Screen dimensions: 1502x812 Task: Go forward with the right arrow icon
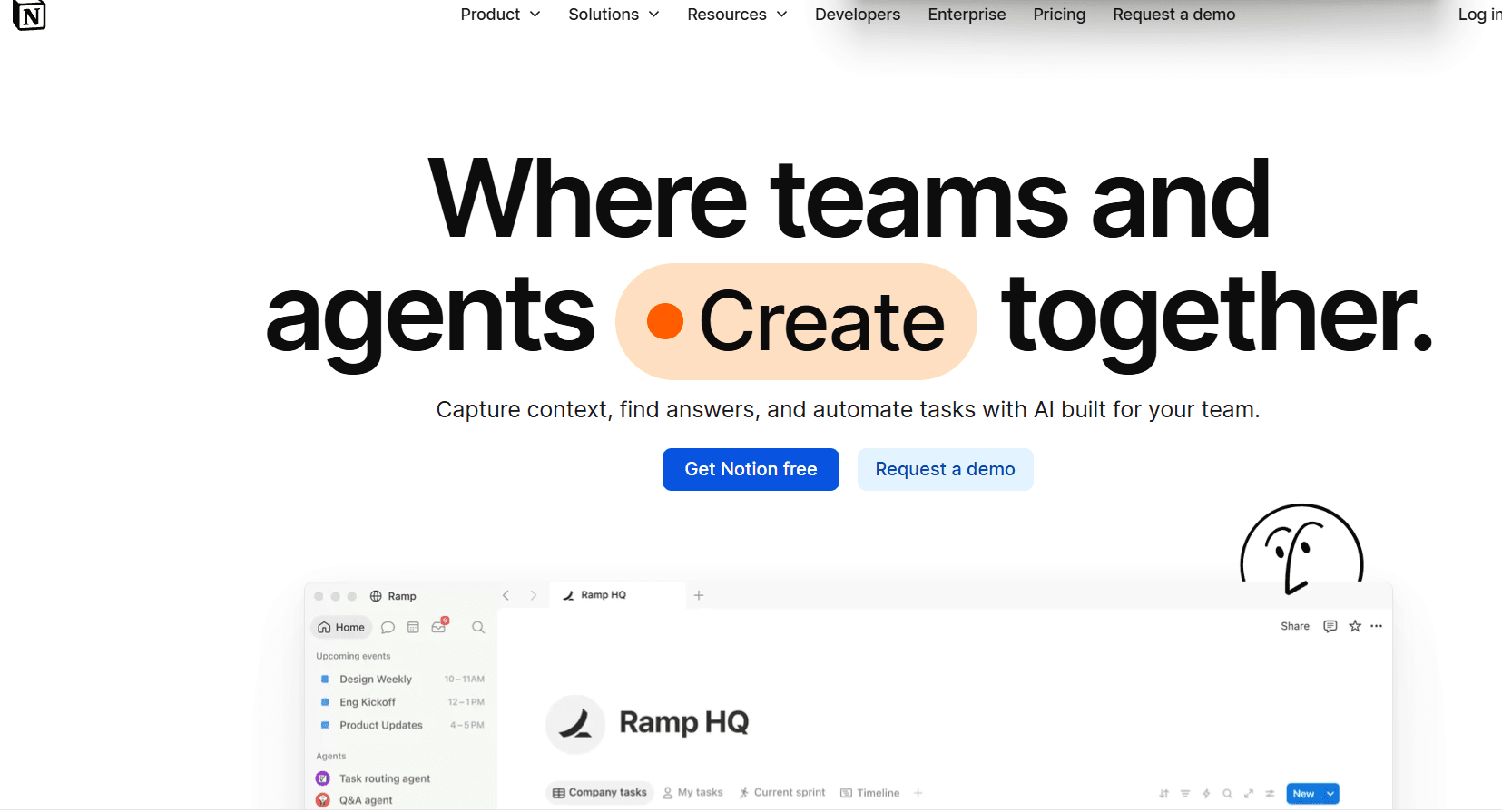[534, 596]
